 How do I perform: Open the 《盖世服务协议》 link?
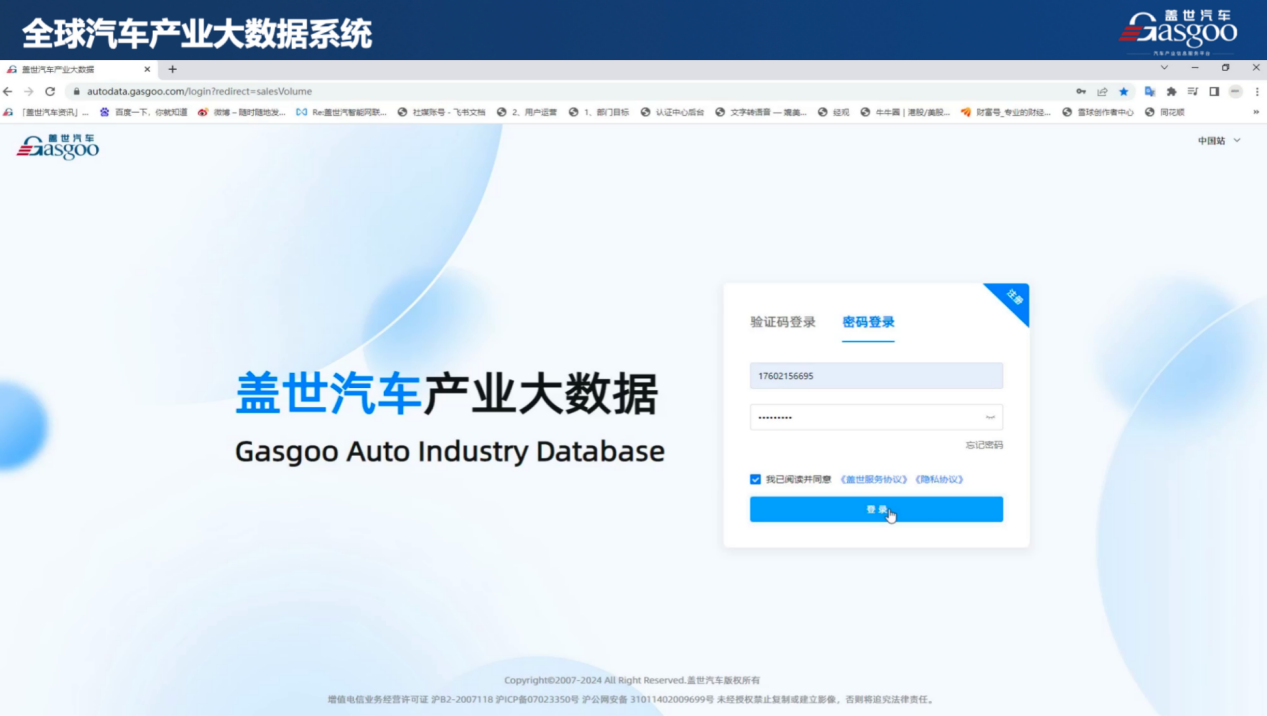pyautogui.click(x=874, y=479)
